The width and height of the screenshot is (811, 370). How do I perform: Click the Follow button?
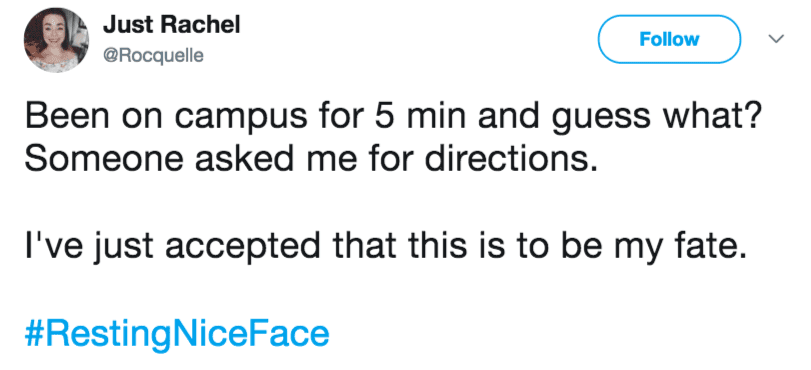tap(669, 39)
